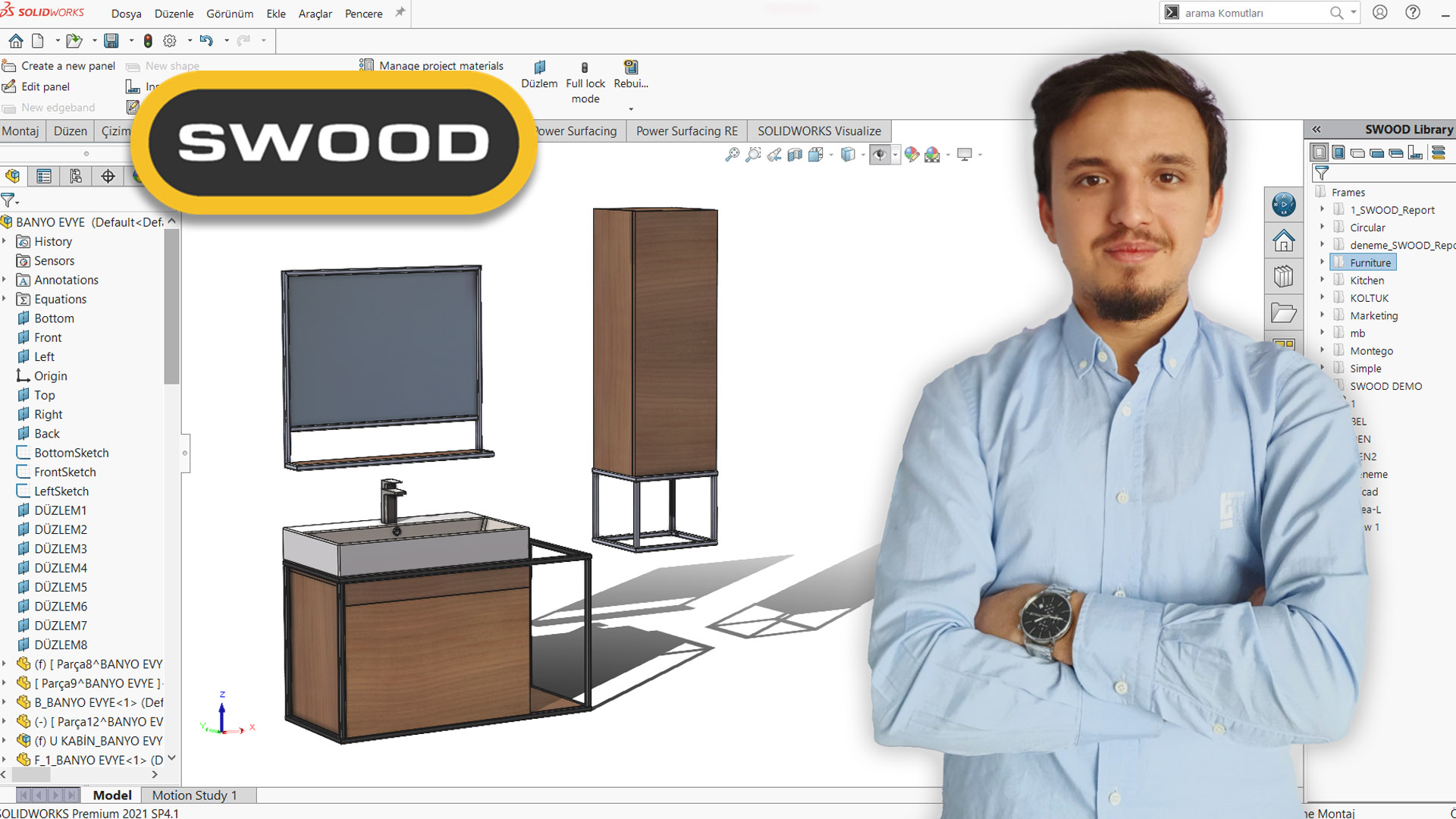Activate the Section View tool
1456x819 pixels.
pyautogui.click(x=795, y=155)
